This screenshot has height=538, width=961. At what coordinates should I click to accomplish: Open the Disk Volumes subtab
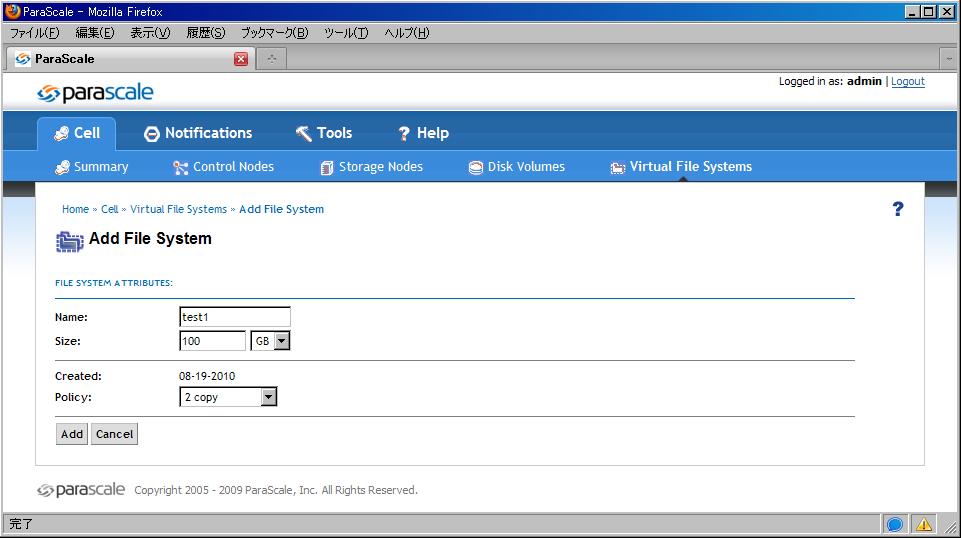coord(516,167)
